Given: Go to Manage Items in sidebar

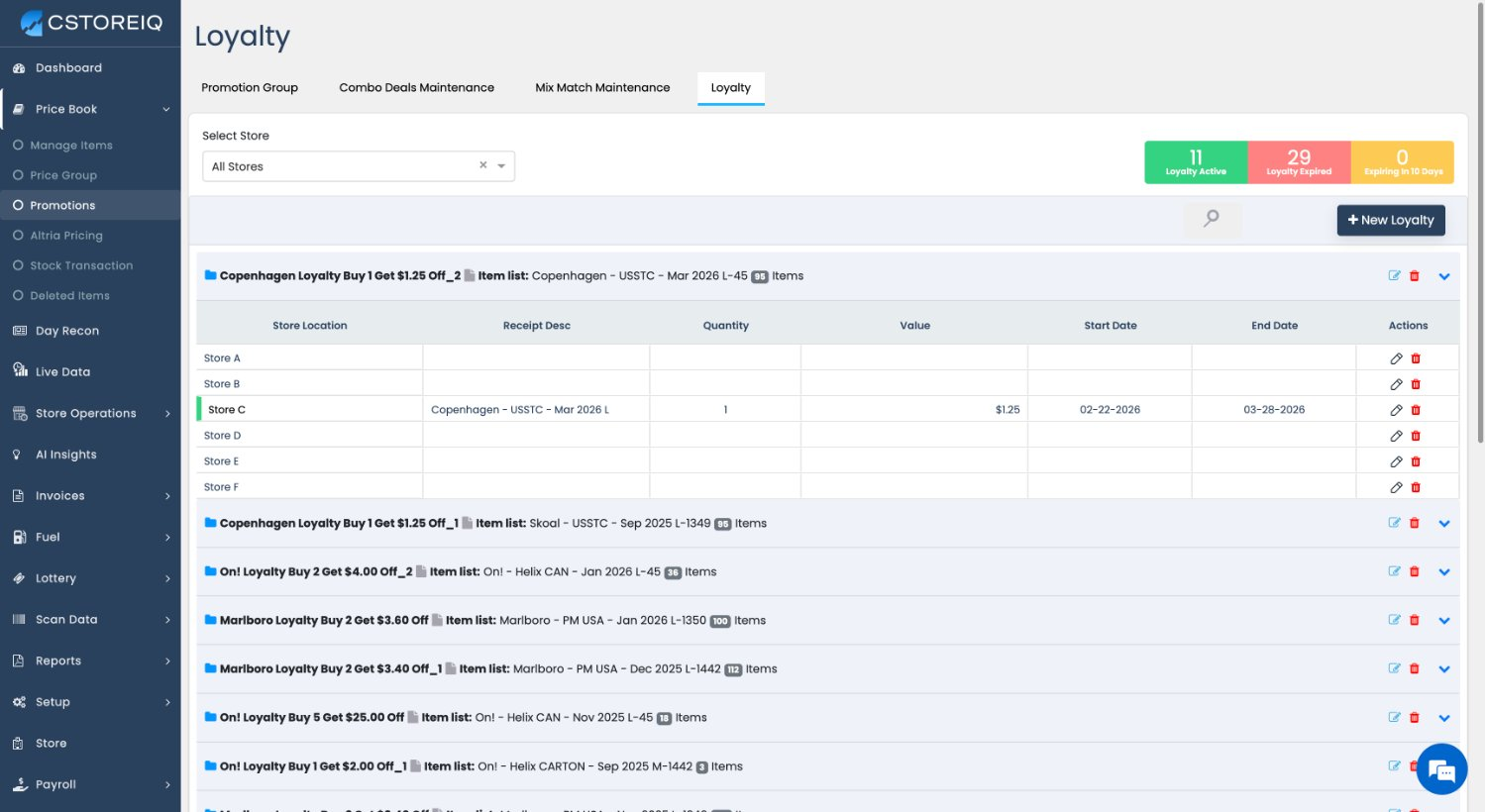Looking at the screenshot, I should (x=71, y=146).
